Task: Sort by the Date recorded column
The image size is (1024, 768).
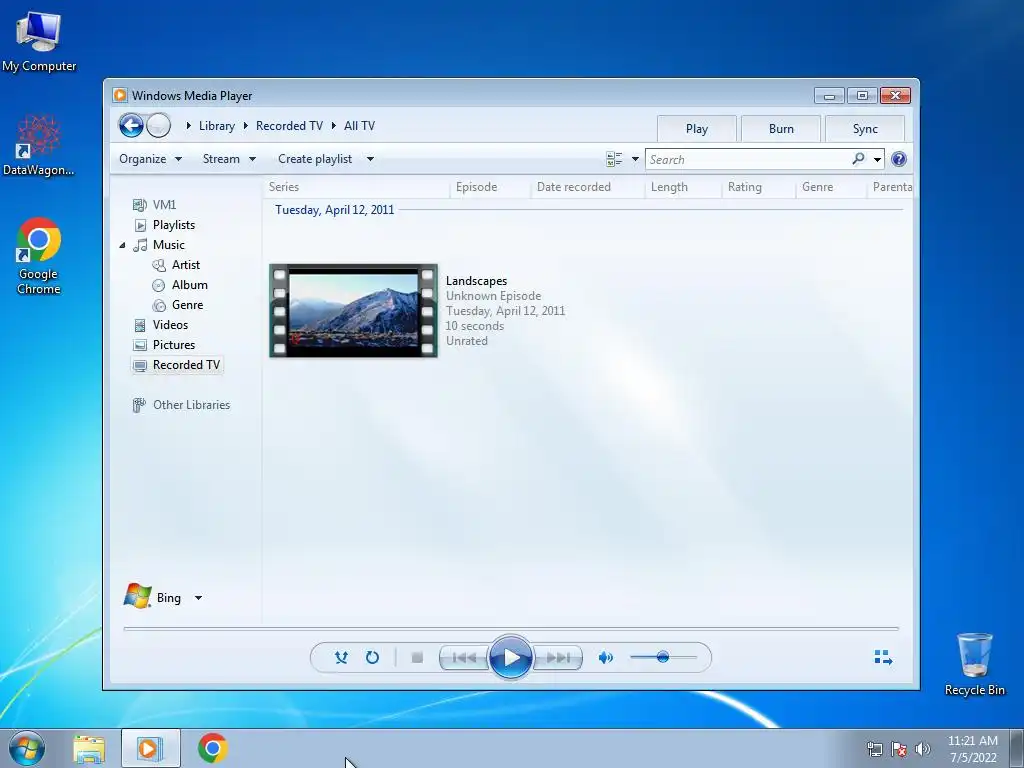Action: [588, 187]
